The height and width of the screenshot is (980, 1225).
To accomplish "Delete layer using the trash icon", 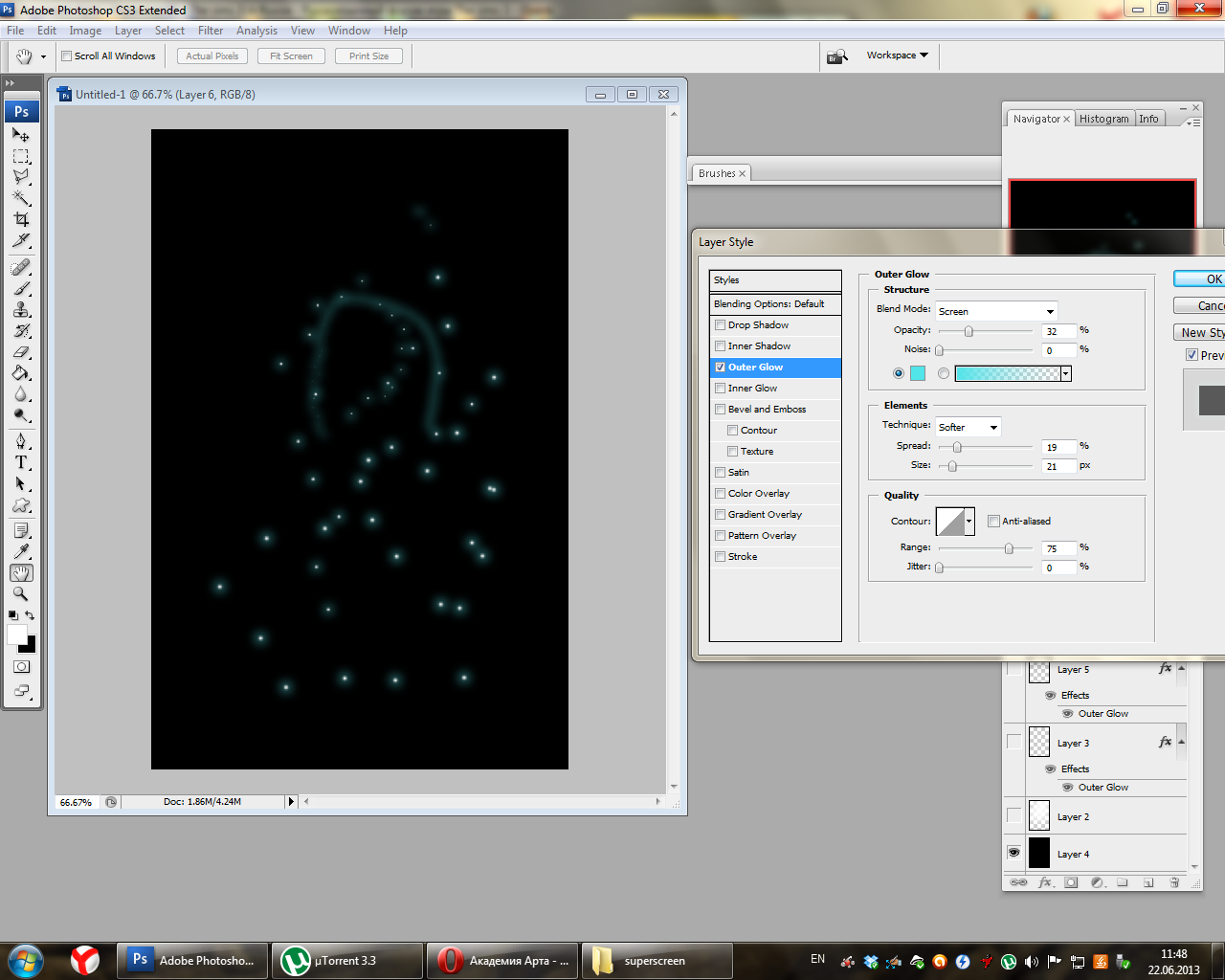I will (x=1176, y=882).
